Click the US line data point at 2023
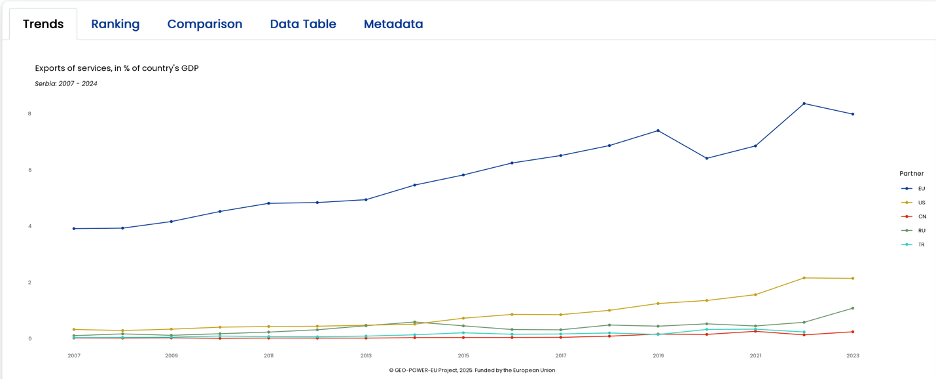The image size is (936, 380). tap(852, 279)
